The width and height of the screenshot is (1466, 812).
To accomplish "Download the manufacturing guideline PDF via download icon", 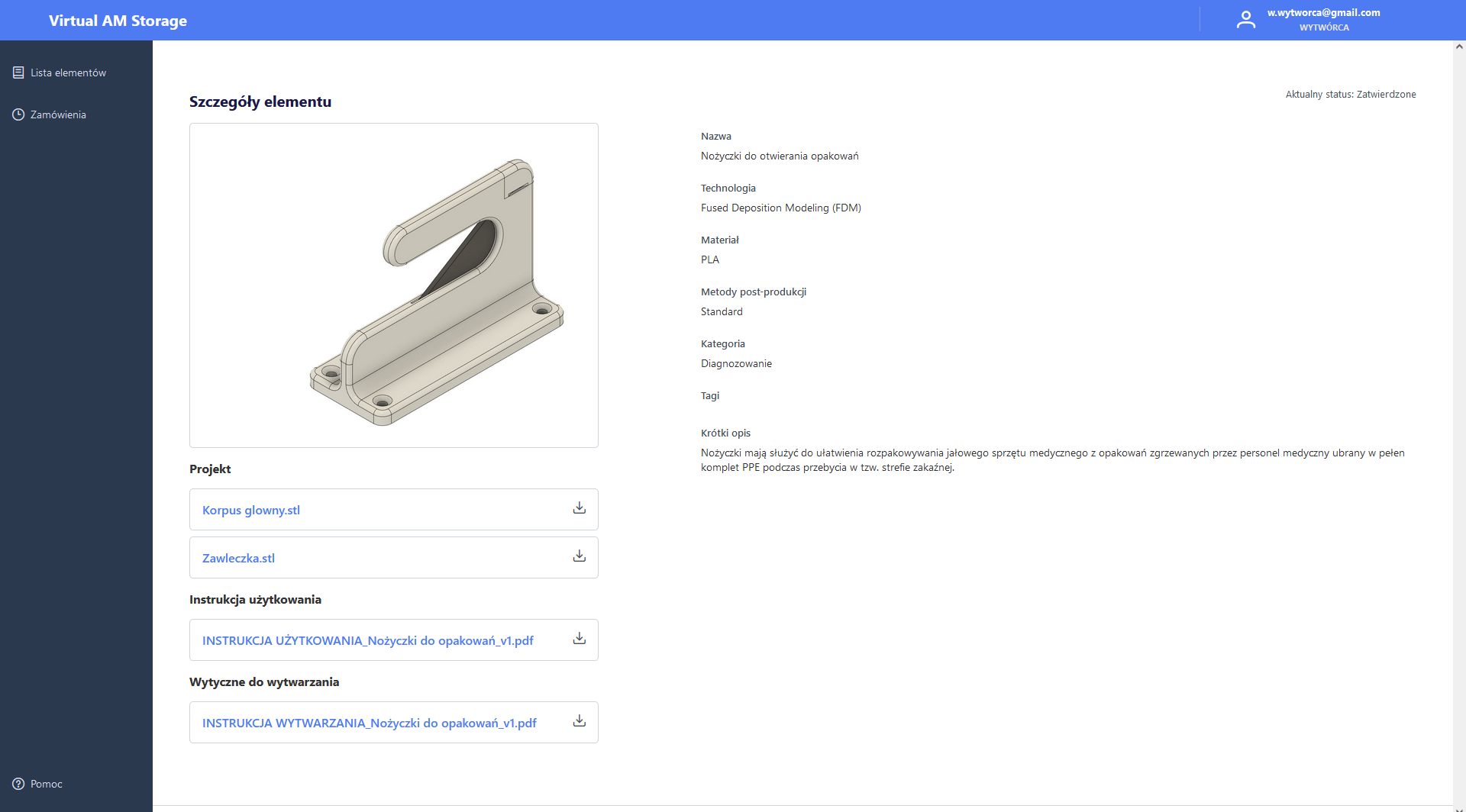I will pyautogui.click(x=580, y=720).
